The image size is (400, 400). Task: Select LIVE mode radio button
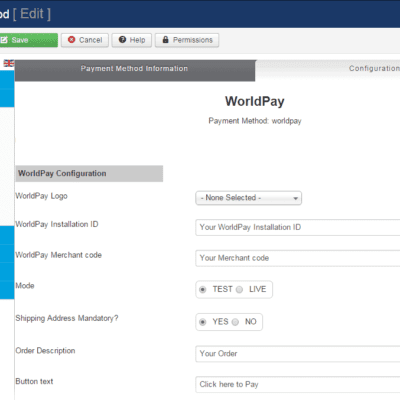tap(239, 290)
